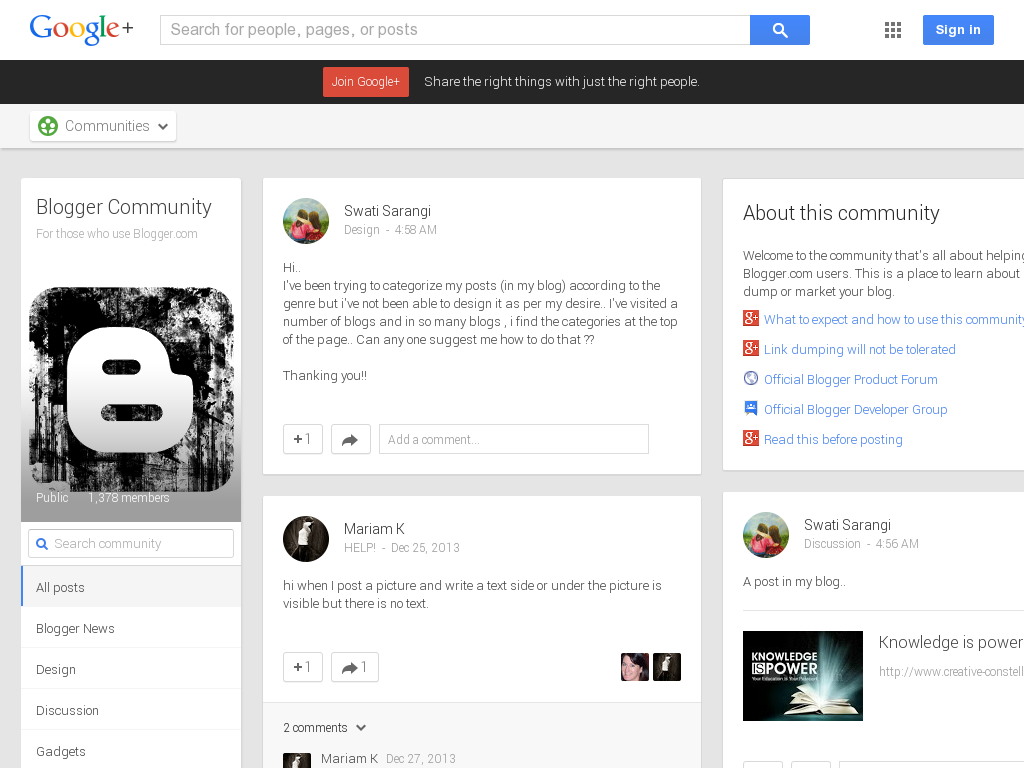
Task: +1 Swati Sarangi's Design post
Action: (302, 439)
